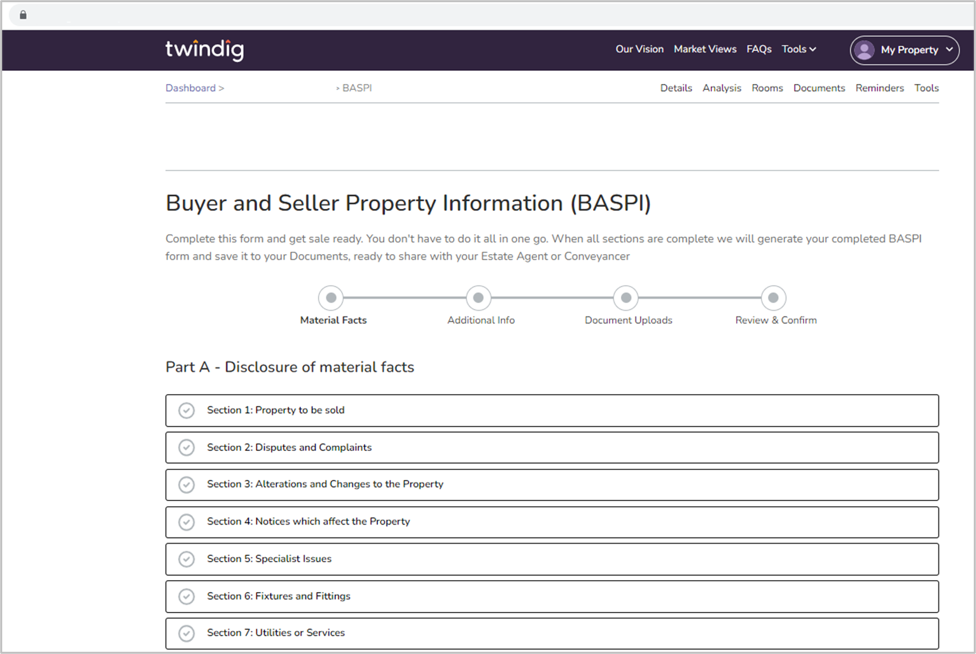Expand Section 6: Fixtures and Fittings
This screenshot has width=976, height=654.
(551, 596)
